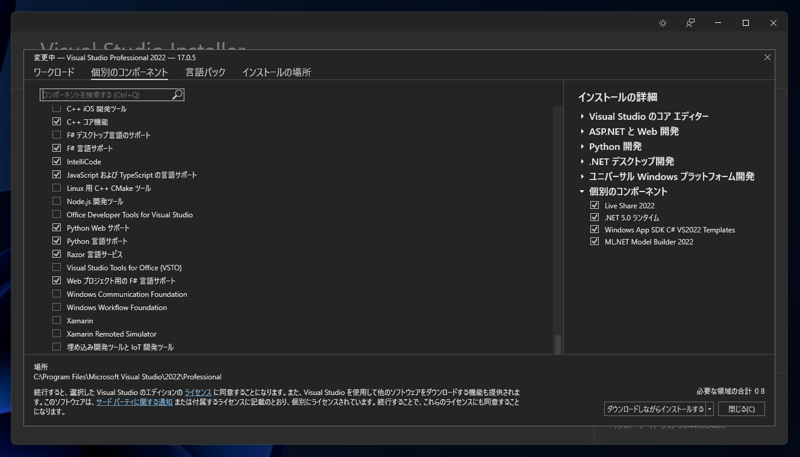Check Windows Workflow Foundation checkbox
This screenshot has width=800, height=457.
(x=57, y=307)
